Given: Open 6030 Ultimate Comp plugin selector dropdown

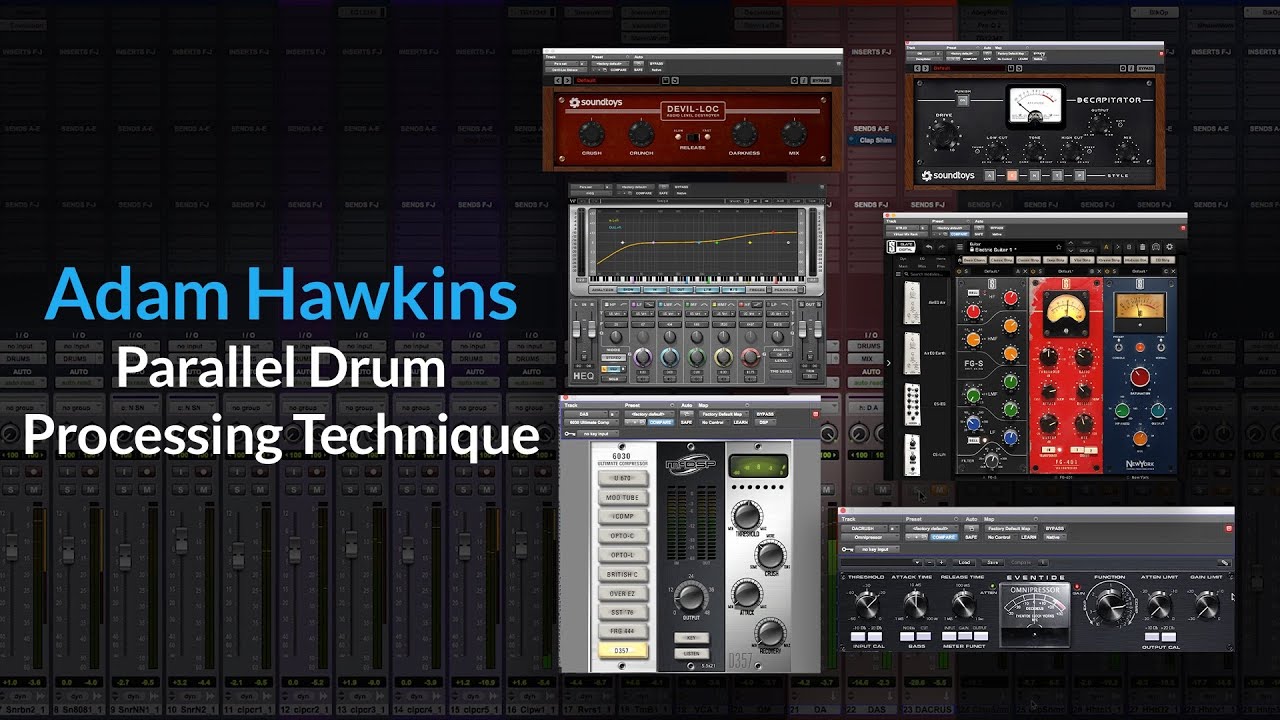Looking at the screenshot, I should click(x=591, y=422).
